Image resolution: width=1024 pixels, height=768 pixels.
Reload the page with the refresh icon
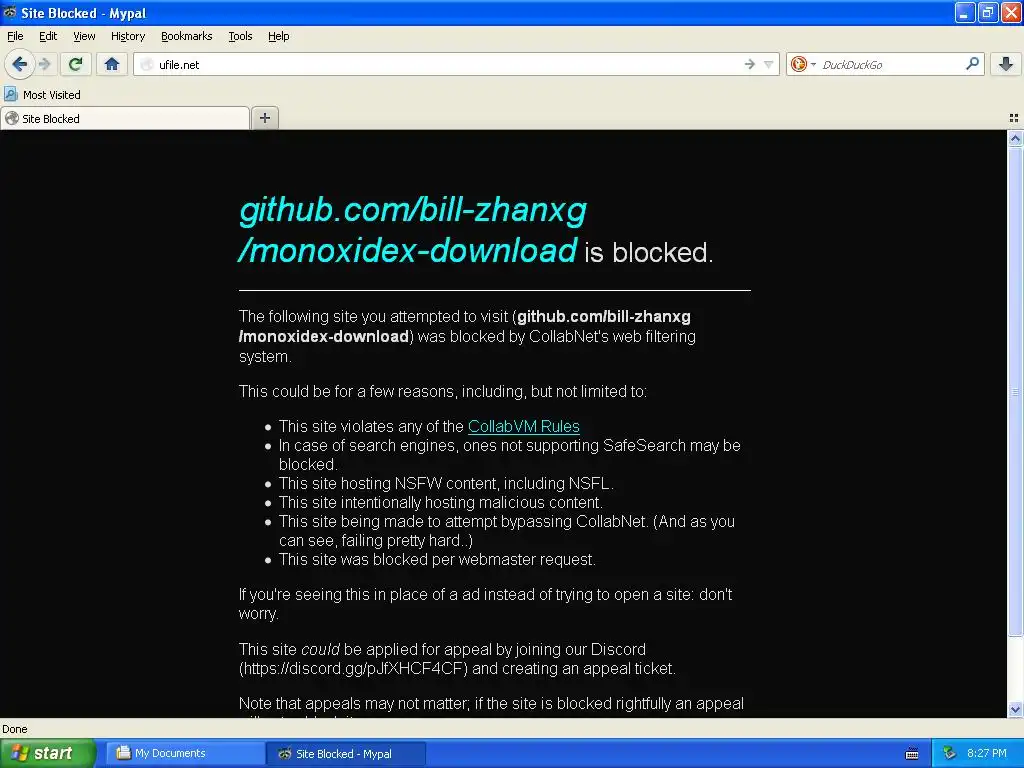(x=76, y=64)
